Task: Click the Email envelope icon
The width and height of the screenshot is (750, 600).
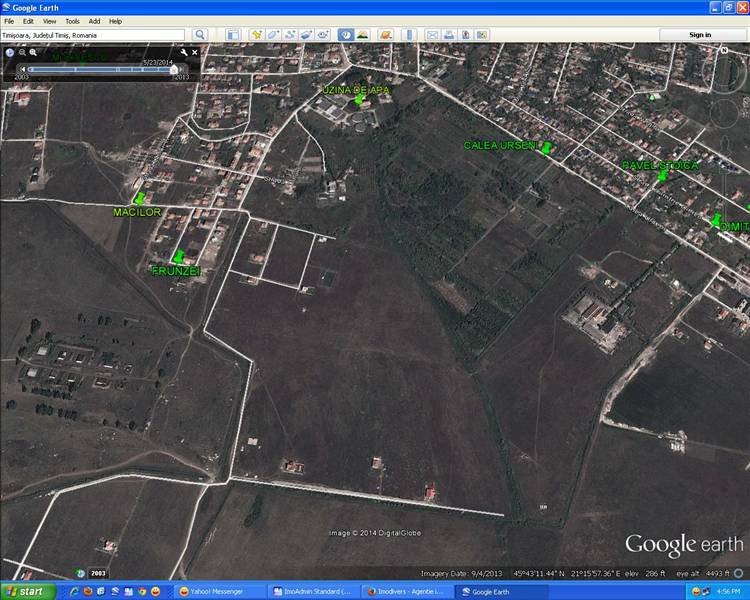Action: 432,35
